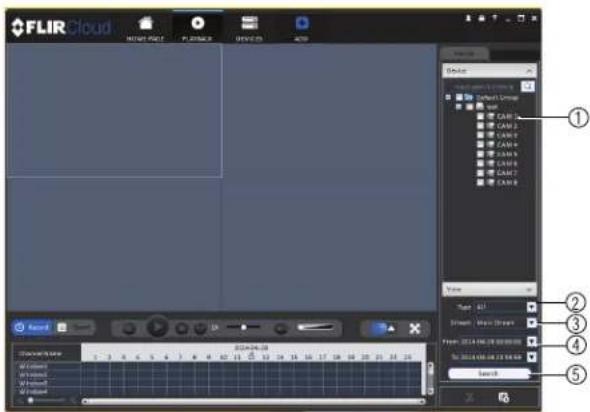This screenshot has height=412, width=590.
Task: Click the search icon next to device field
Action: pos(528,87)
